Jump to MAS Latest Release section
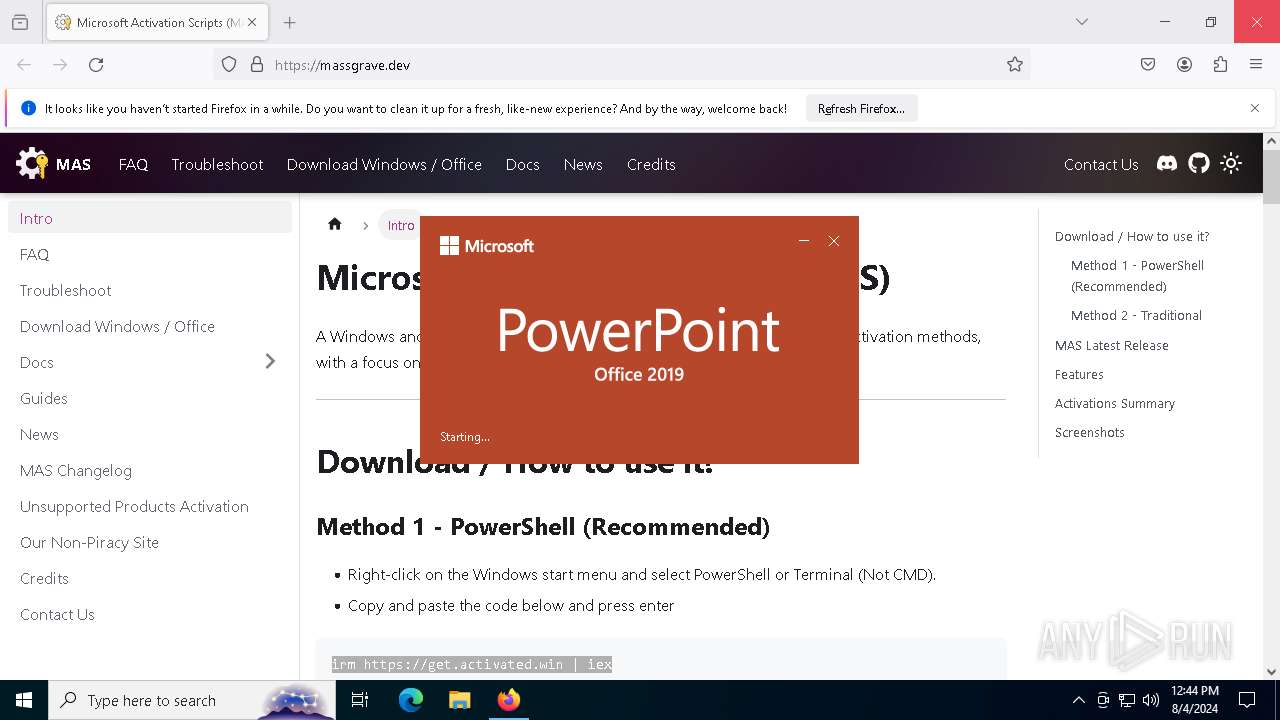 [x=1111, y=345]
